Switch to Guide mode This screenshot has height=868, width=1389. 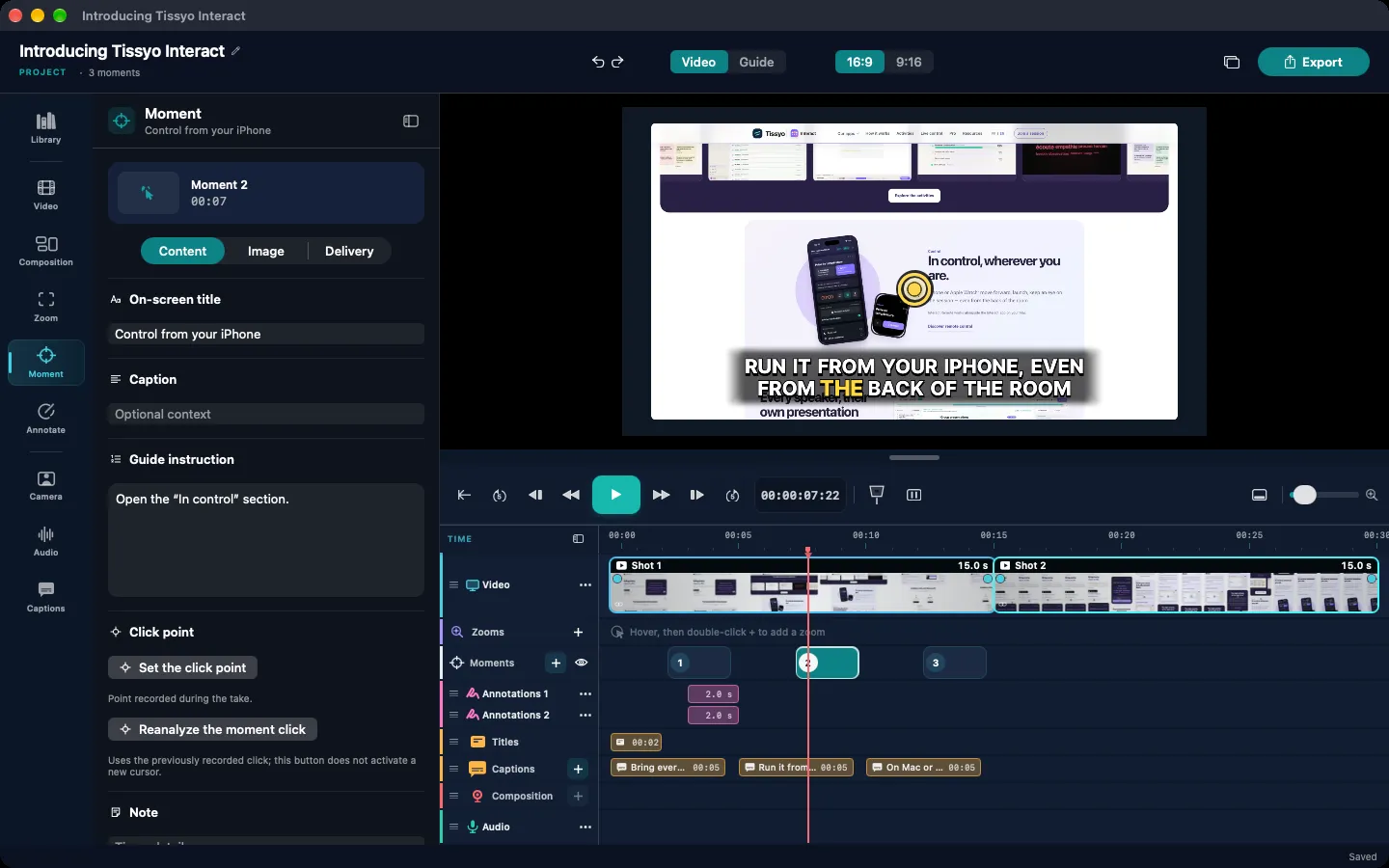coord(756,62)
